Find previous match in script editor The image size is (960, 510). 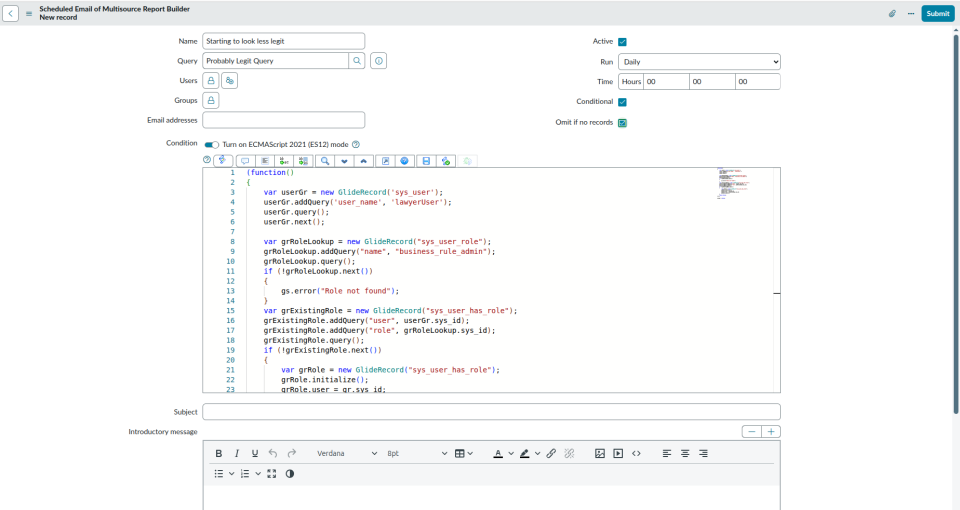pos(364,160)
